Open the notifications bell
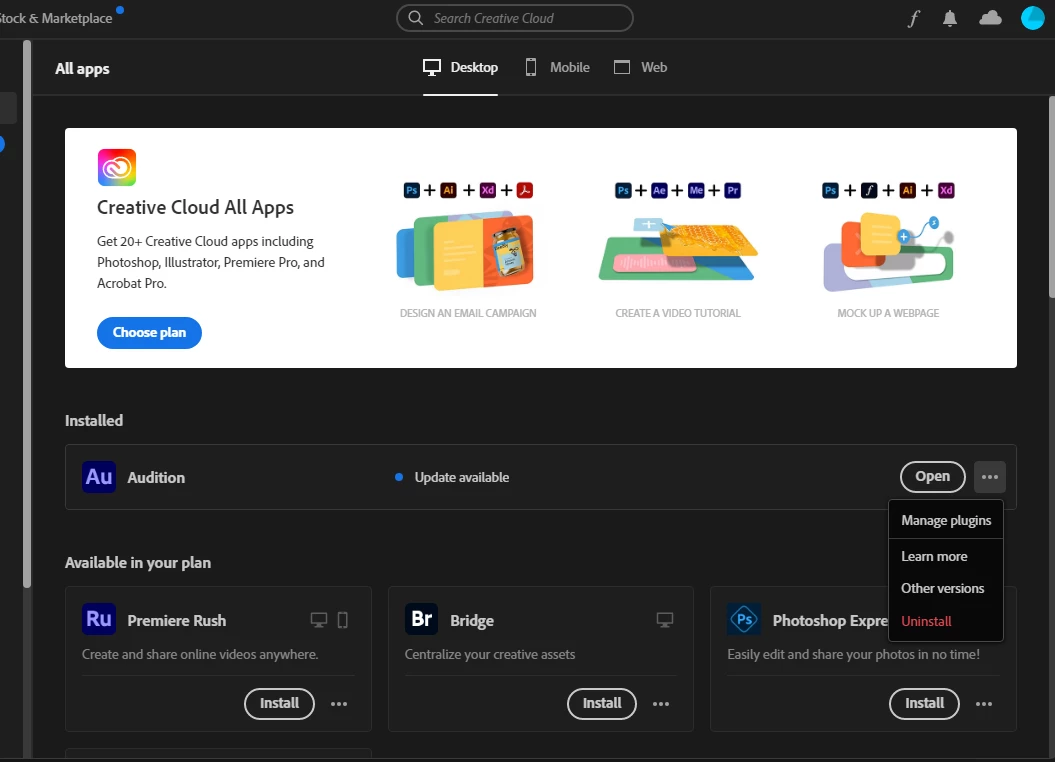The width and height of the screenshot is (1055, 762). click(x=949, y=18)
